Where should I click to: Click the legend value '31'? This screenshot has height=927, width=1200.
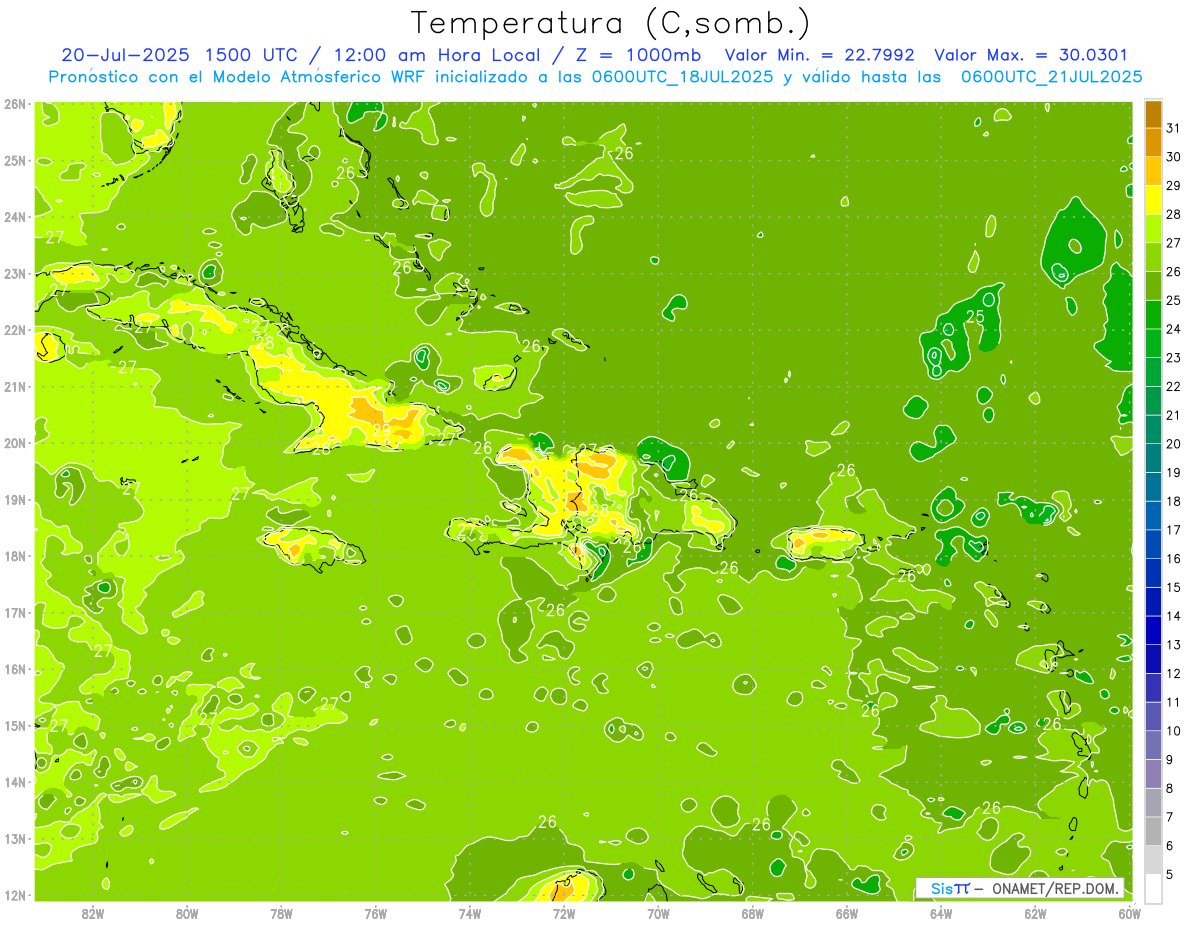1174,128
